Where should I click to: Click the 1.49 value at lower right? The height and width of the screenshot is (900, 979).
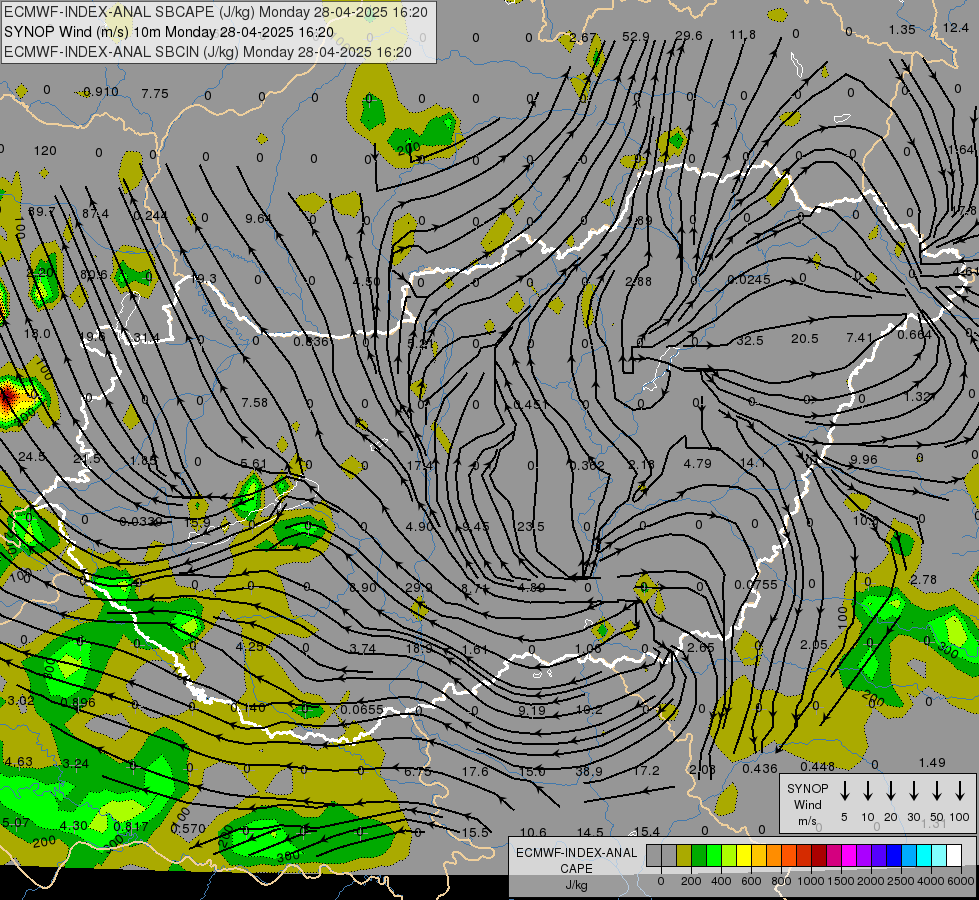[932, 763]
